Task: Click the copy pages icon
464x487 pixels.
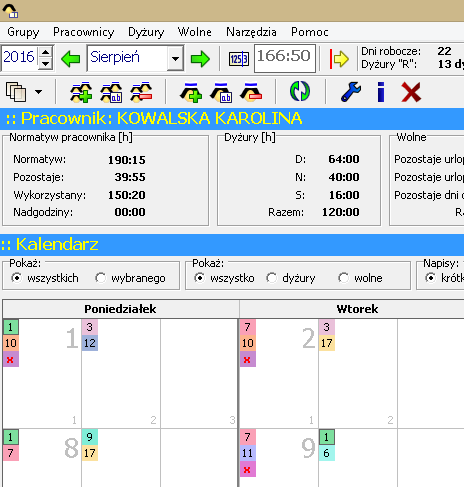Action: (16, 92)
